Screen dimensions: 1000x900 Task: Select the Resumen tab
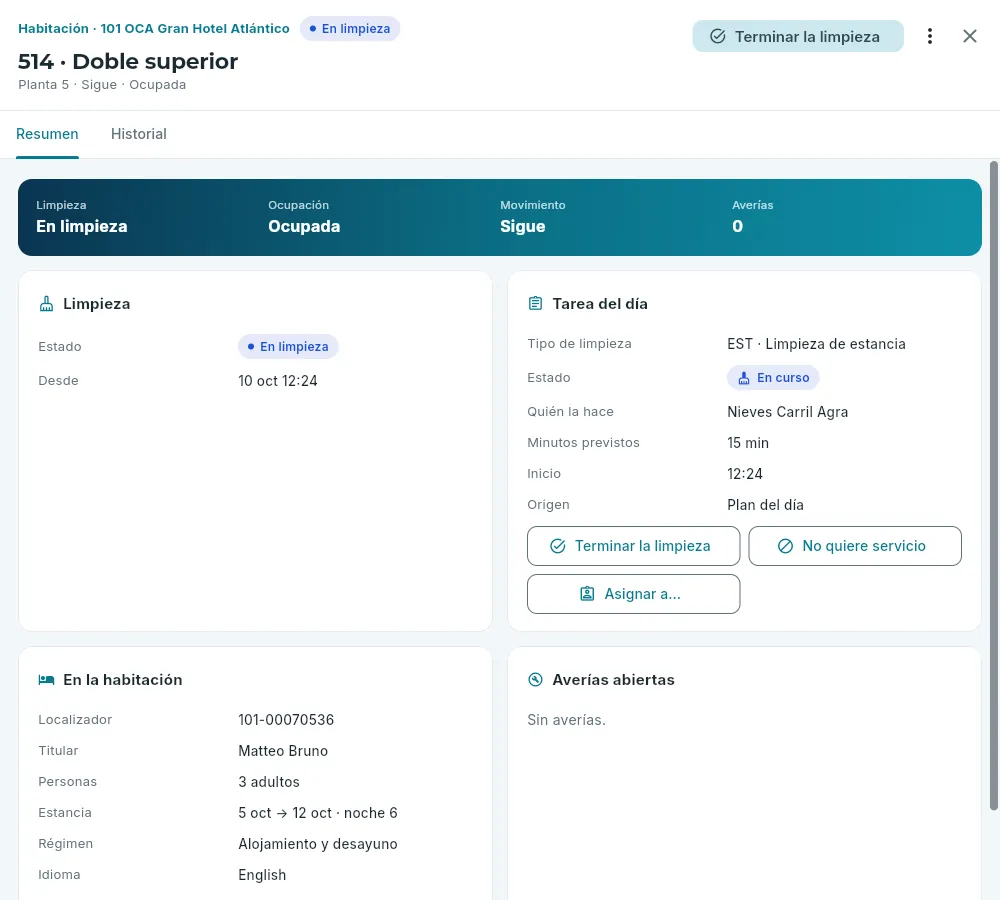tap(47, 134)
